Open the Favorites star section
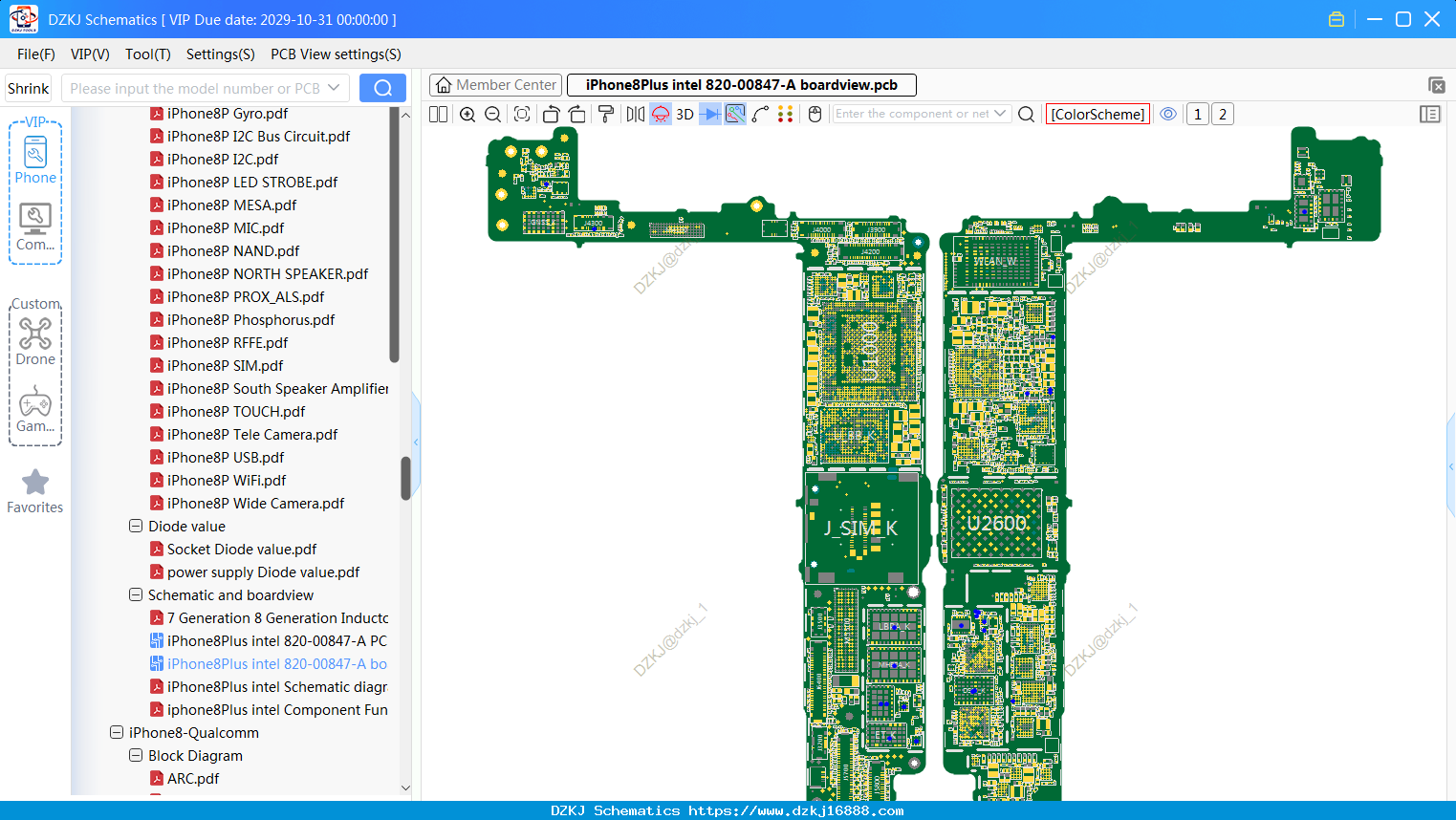Image resolution: width=1456 pixels, height=820 pixels. pyautogui.click(x=35, y=491)
